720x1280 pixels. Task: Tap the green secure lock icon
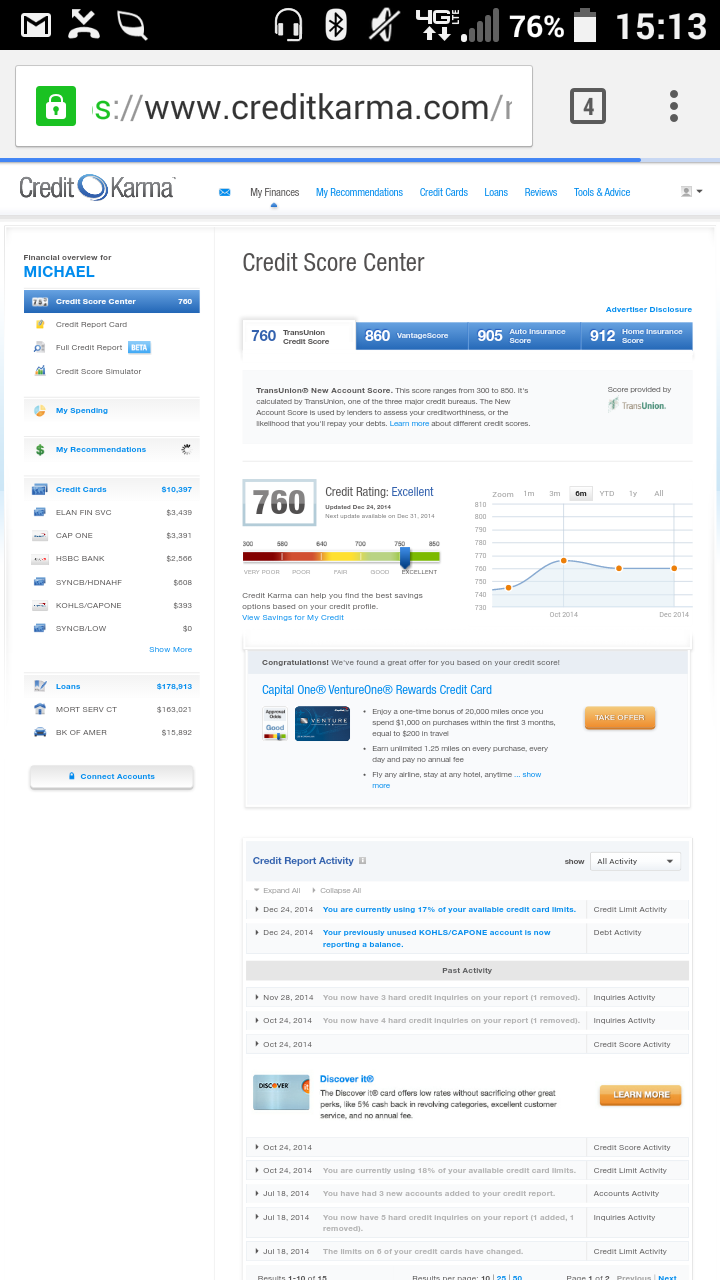tap(56, 106)
